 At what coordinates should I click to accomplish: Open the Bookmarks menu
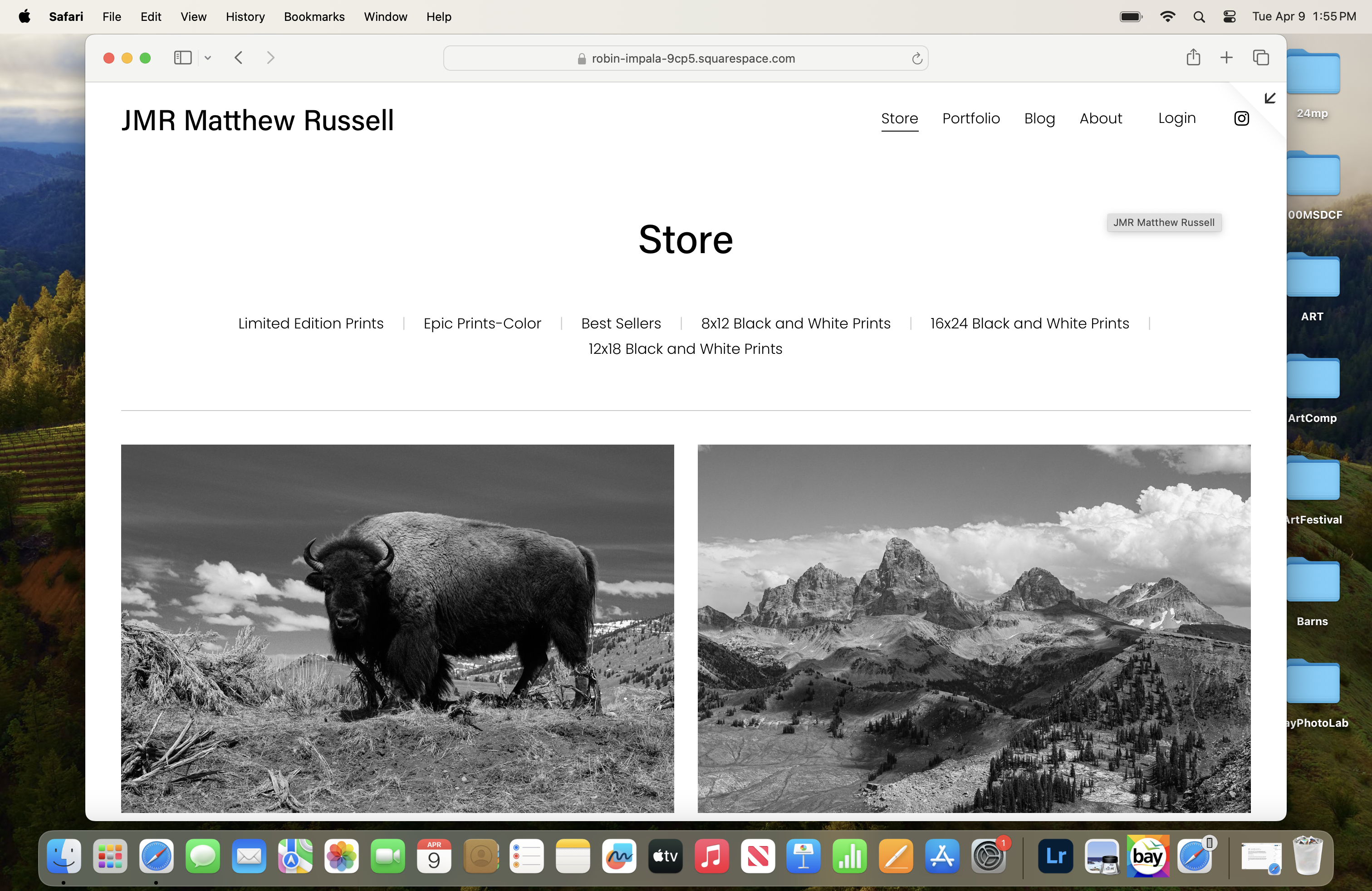(314, 17)
